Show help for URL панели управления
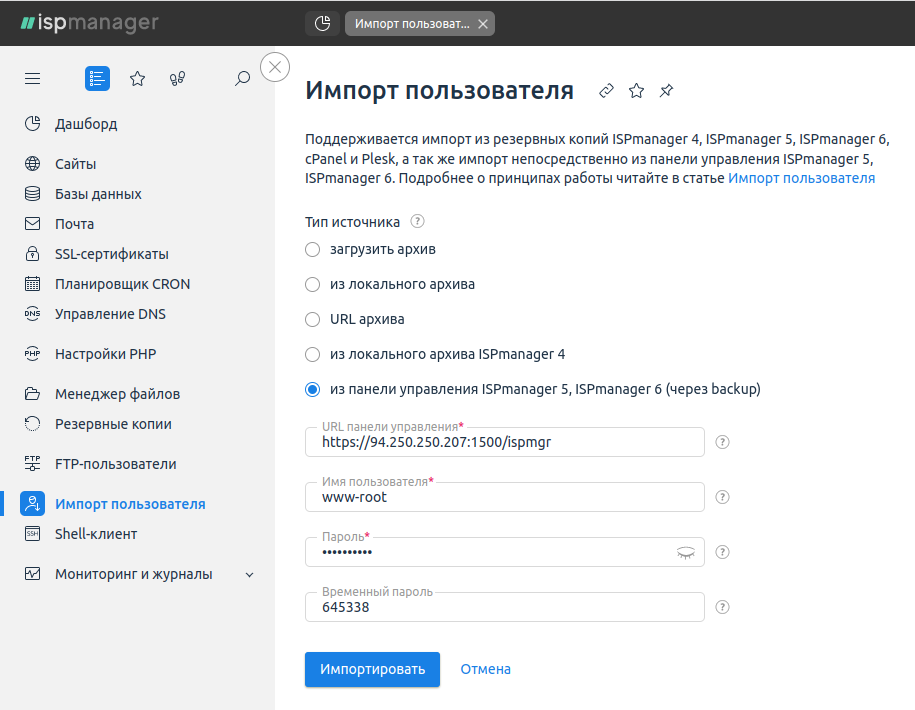The image size is (915, 710). tap(722, 442)
